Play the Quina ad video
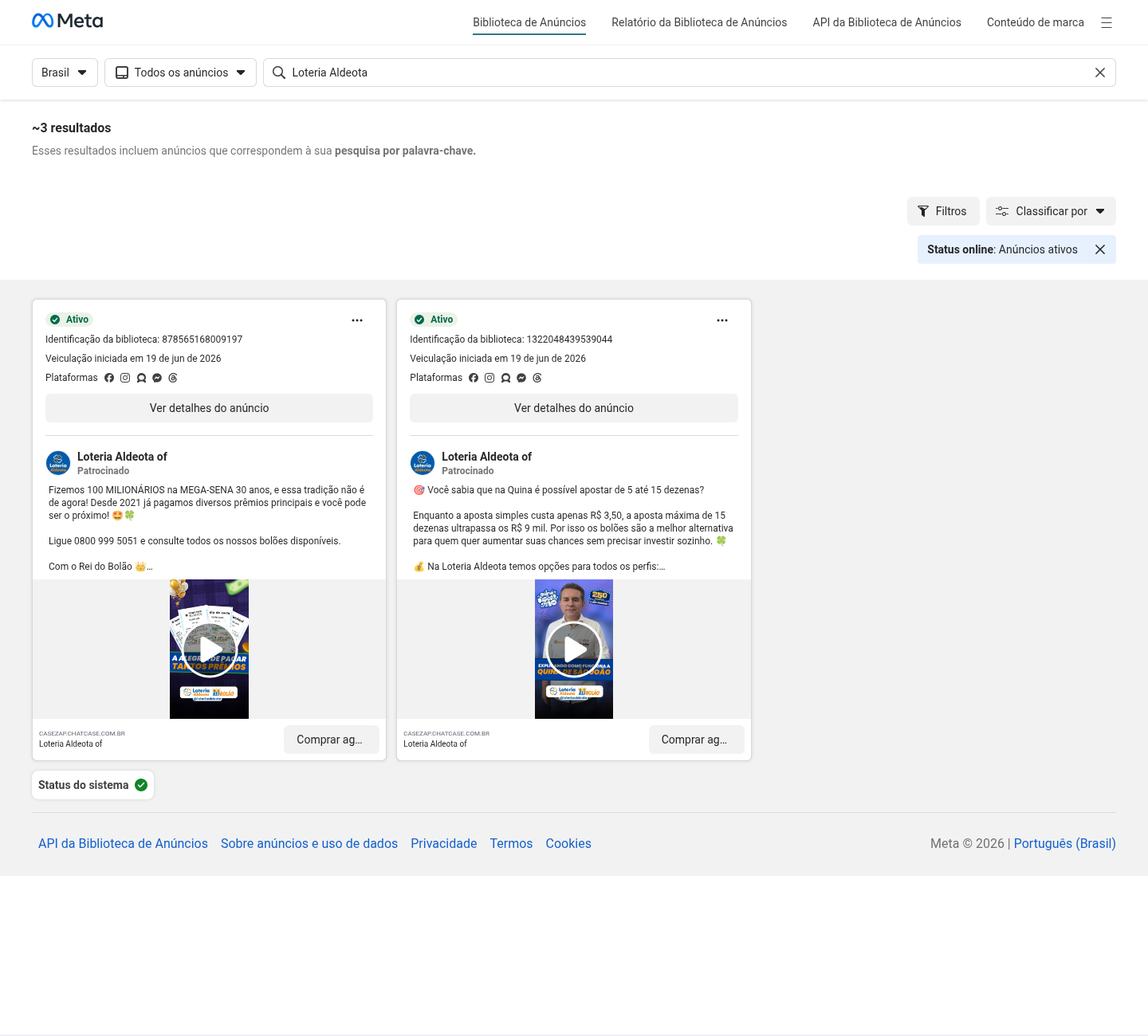1148x1036 pixels. tap(574, 649)
